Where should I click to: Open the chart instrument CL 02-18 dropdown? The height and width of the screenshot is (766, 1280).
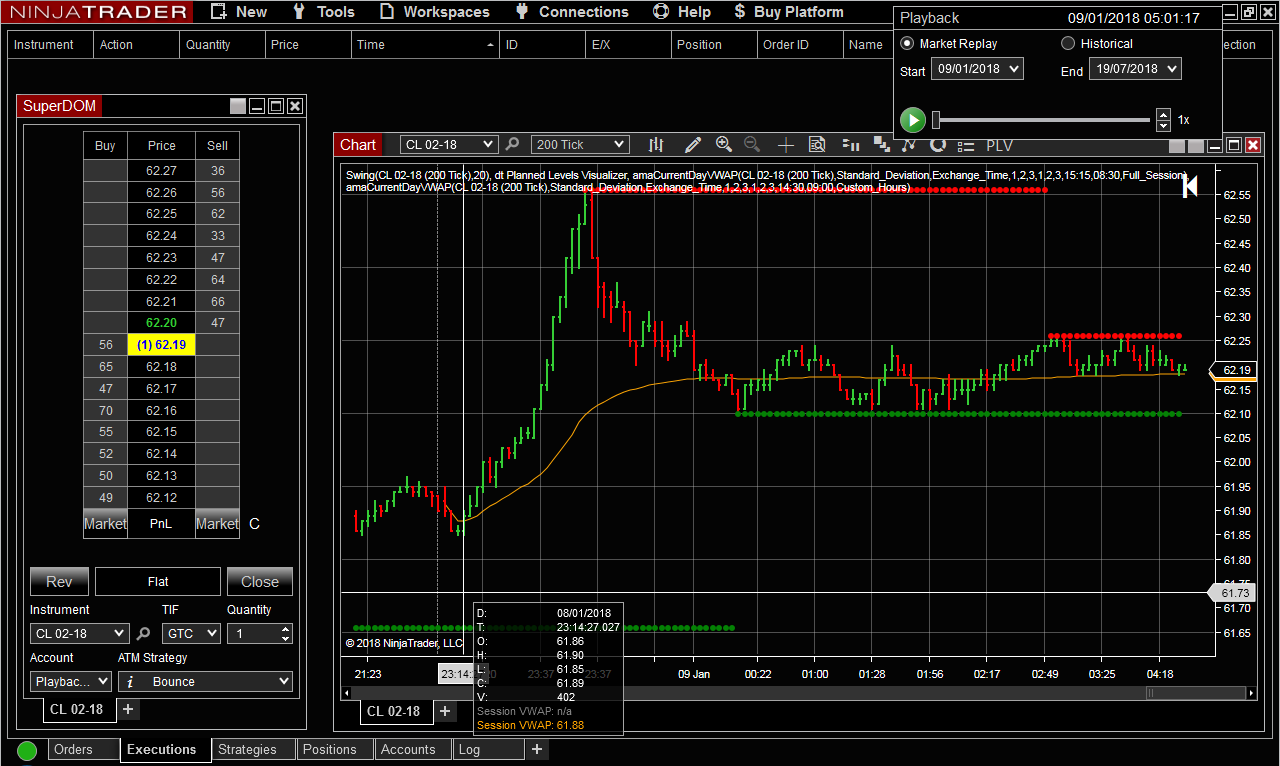[448, 145]
